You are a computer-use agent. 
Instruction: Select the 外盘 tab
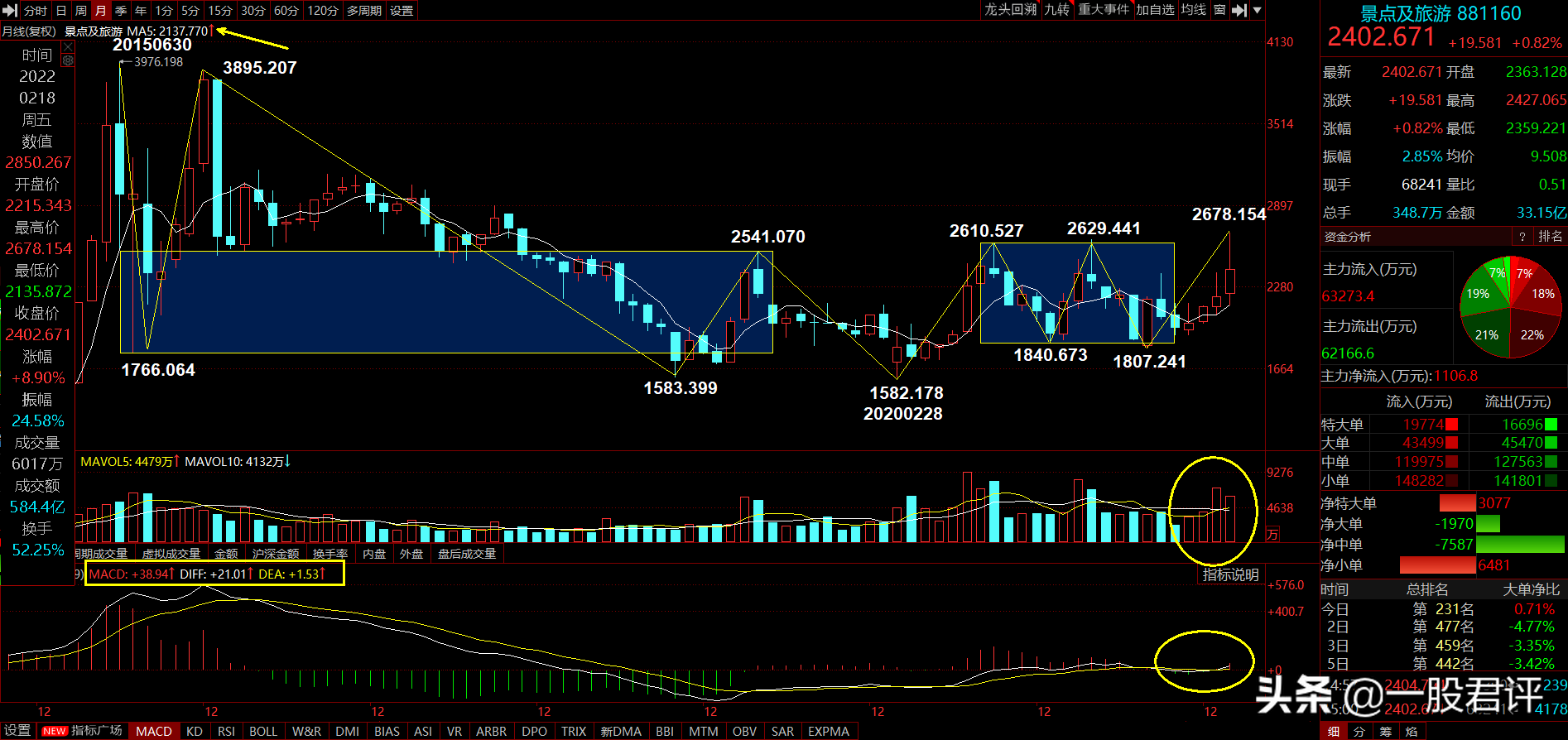pyautogui.click(x=411, y=554)
